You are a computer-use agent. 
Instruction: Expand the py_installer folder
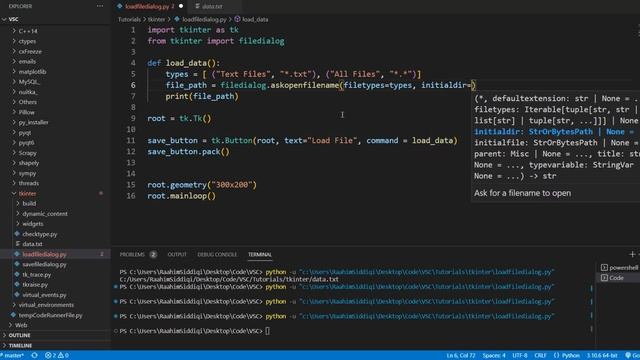tap(33, 122)
